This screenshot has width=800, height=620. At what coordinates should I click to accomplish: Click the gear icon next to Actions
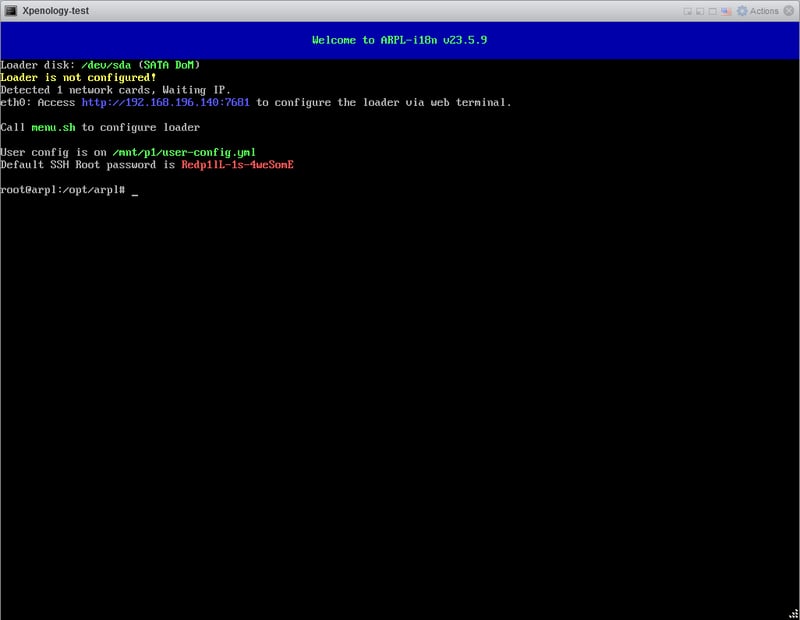click(x=742, y=11)
